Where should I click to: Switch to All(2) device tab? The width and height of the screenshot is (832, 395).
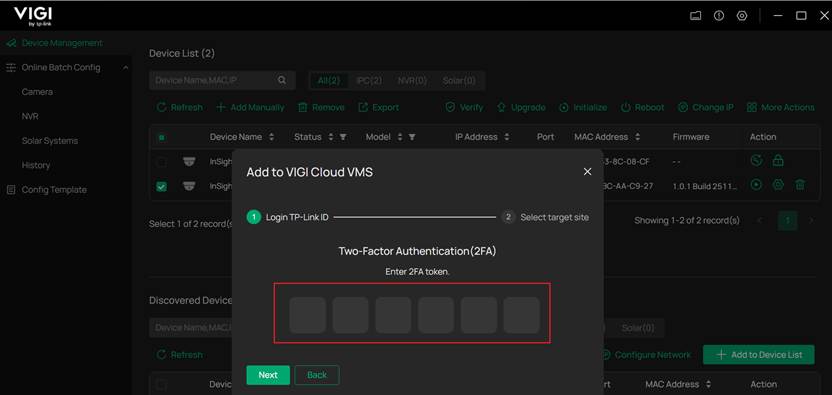(329, 81)
